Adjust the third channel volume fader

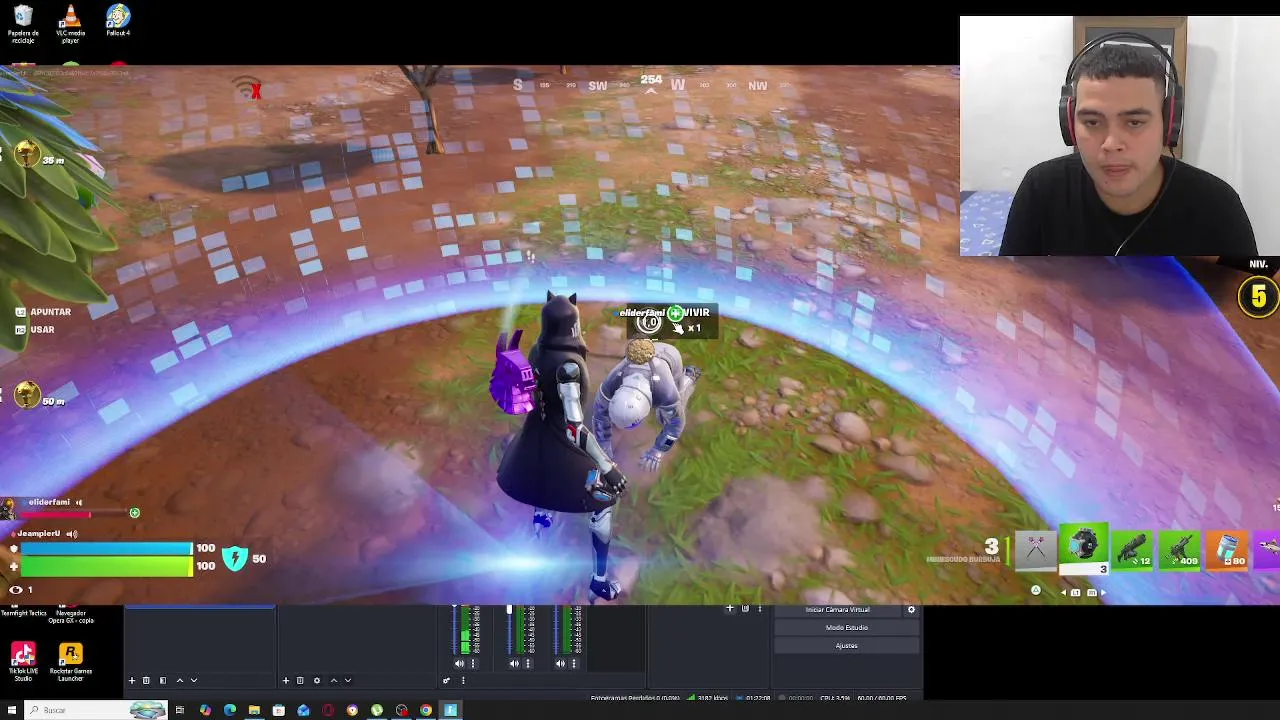(x=555, y=632)
